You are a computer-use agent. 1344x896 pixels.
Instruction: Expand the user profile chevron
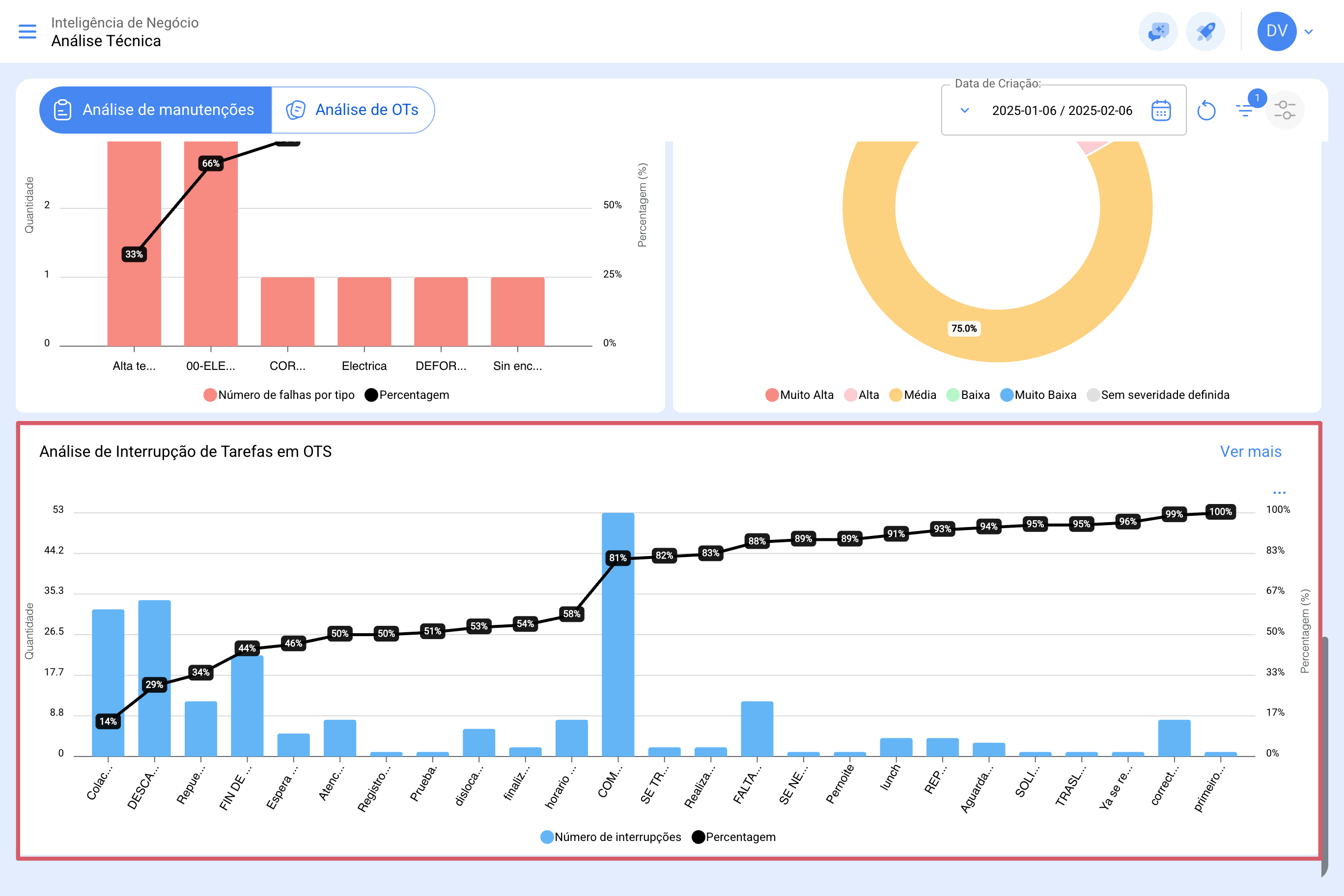click(1309, 31)
